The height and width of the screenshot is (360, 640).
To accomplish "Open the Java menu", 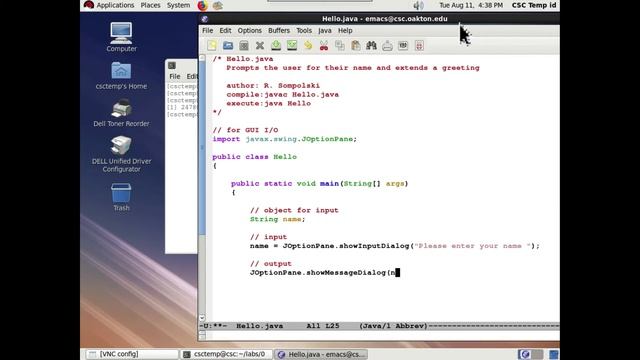I will tap(324, 31).
